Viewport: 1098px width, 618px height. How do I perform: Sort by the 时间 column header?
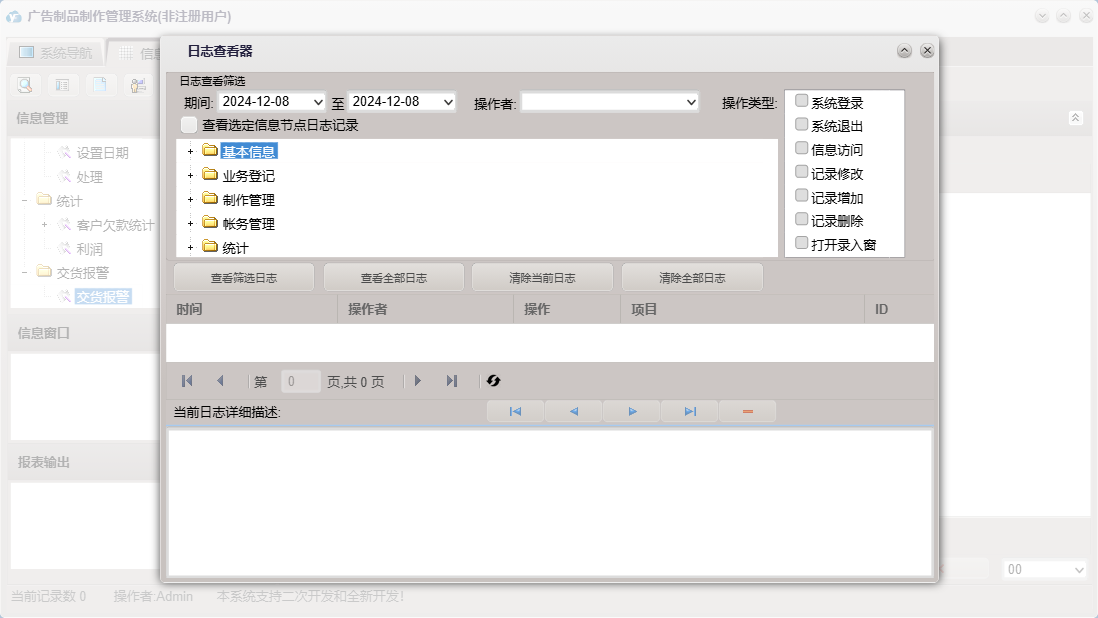tap(252, 309)
